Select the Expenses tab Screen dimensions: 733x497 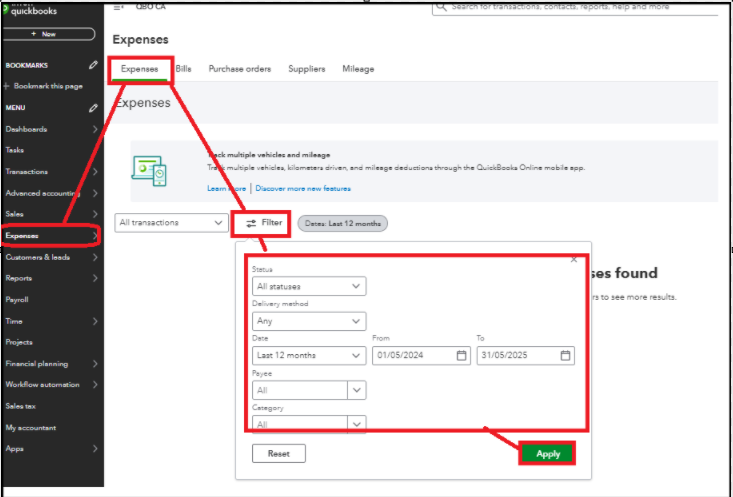(139, 69)
